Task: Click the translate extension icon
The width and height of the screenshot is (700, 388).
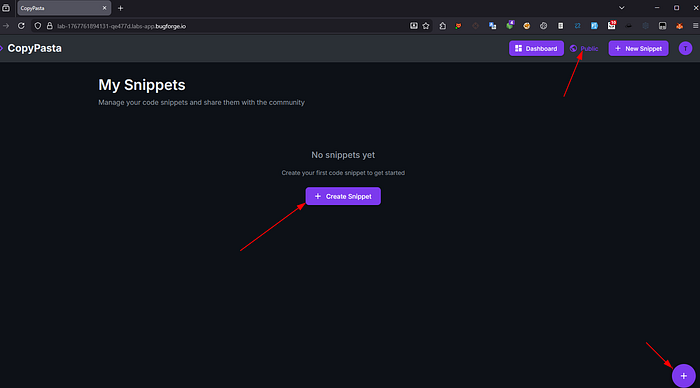Action: click(492, 26)
